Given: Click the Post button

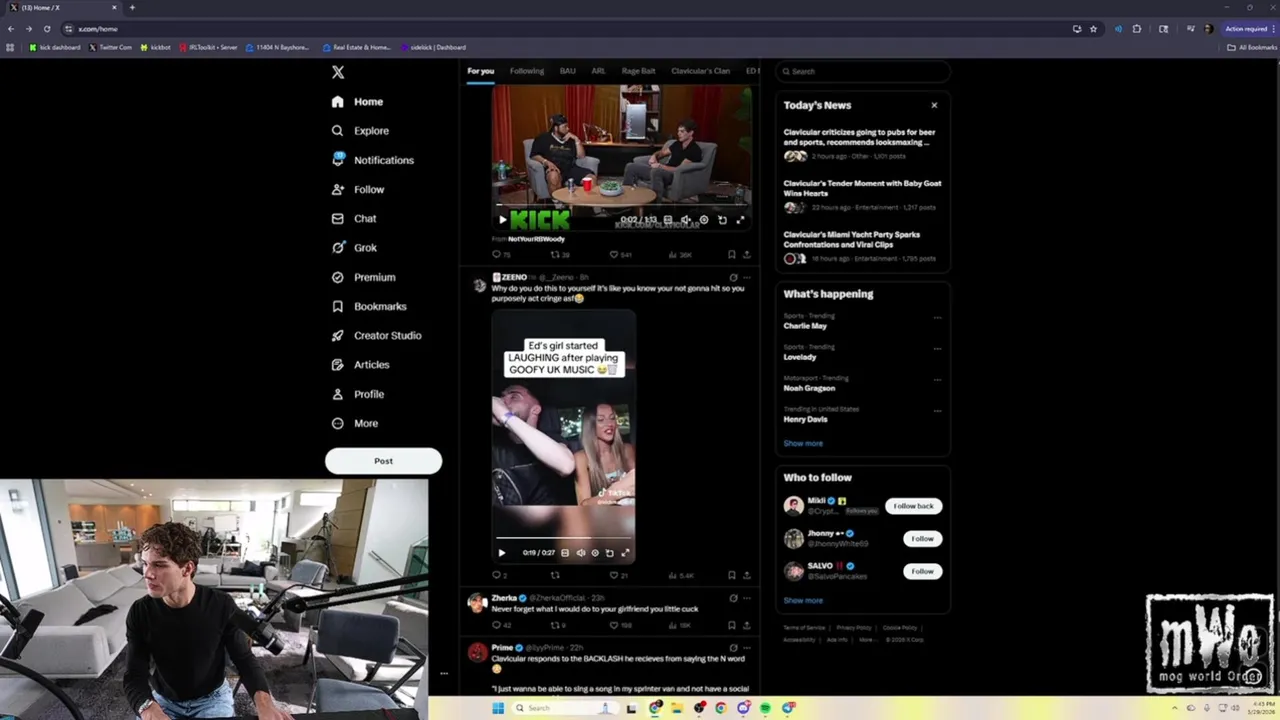Looking at the screenshot, I should tap(383, 461).
